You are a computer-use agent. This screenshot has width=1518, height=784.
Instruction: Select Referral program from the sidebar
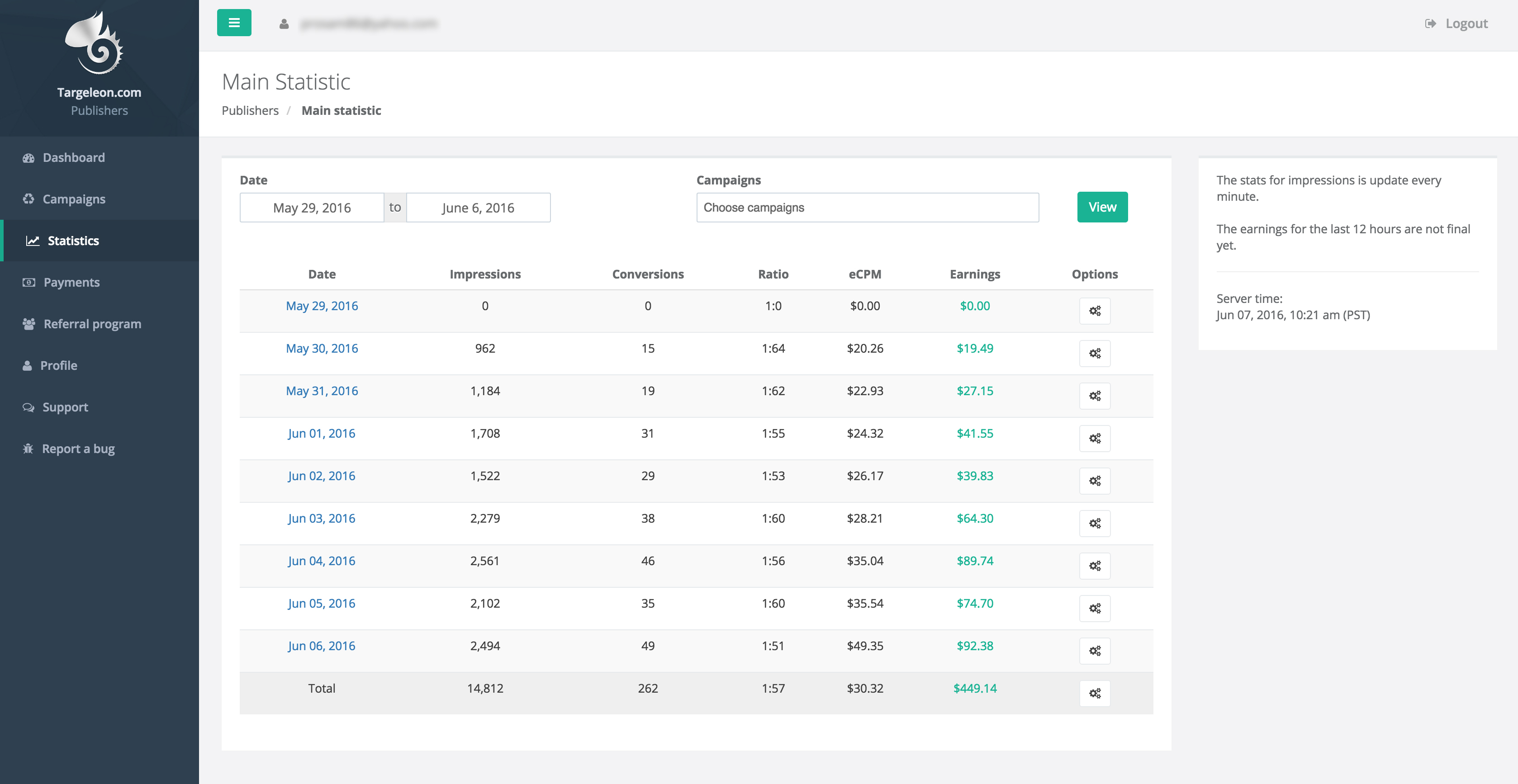[92, 324]
